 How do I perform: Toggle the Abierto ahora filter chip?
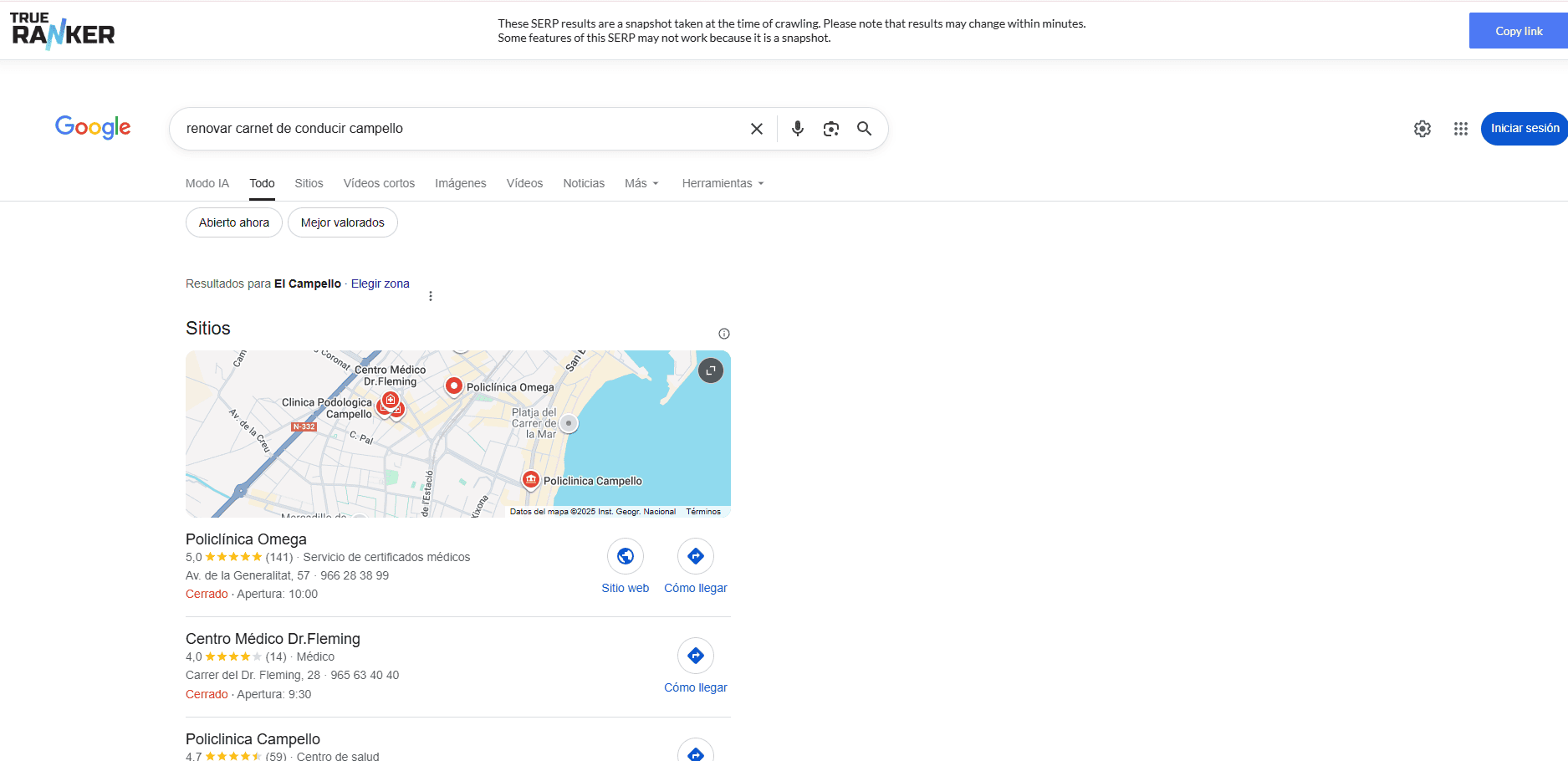coord(234,222)
